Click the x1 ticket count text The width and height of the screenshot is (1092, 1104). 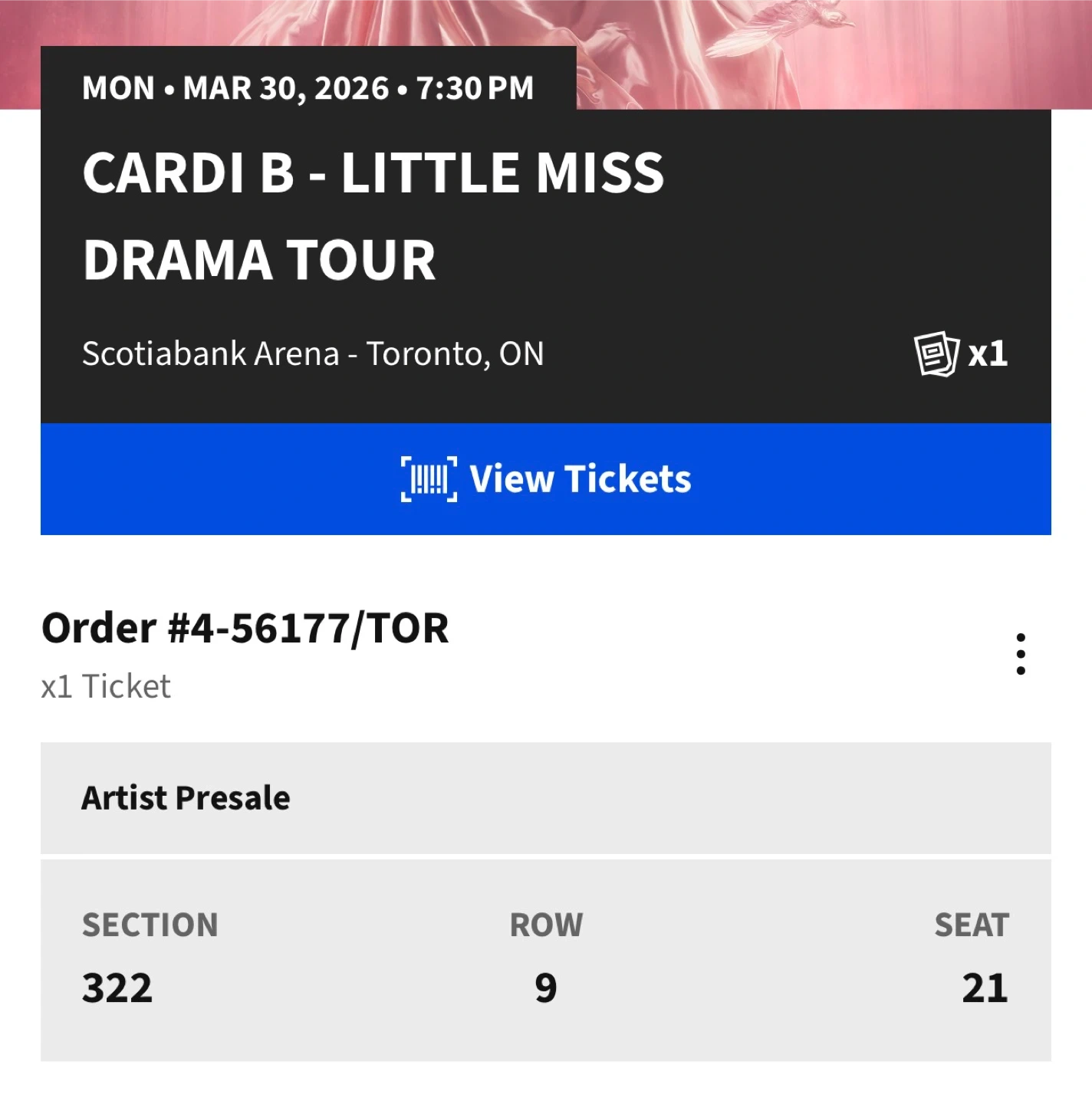point(988,354)
